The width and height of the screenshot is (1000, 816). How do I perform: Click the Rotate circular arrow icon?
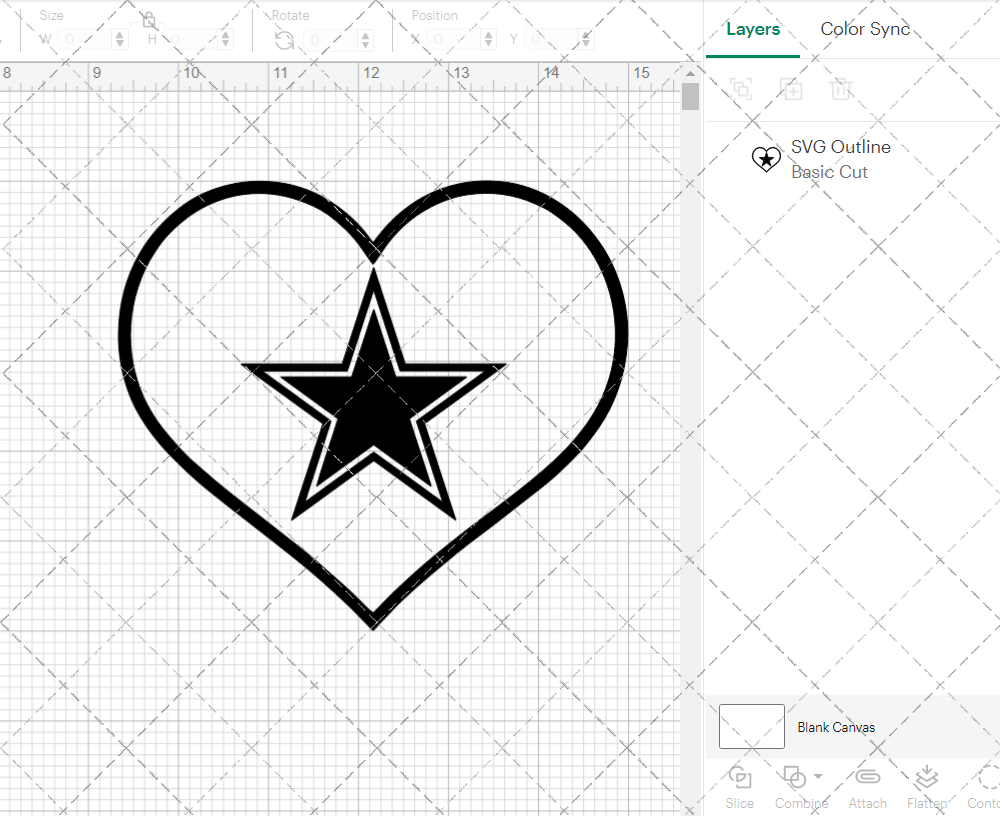284,40
